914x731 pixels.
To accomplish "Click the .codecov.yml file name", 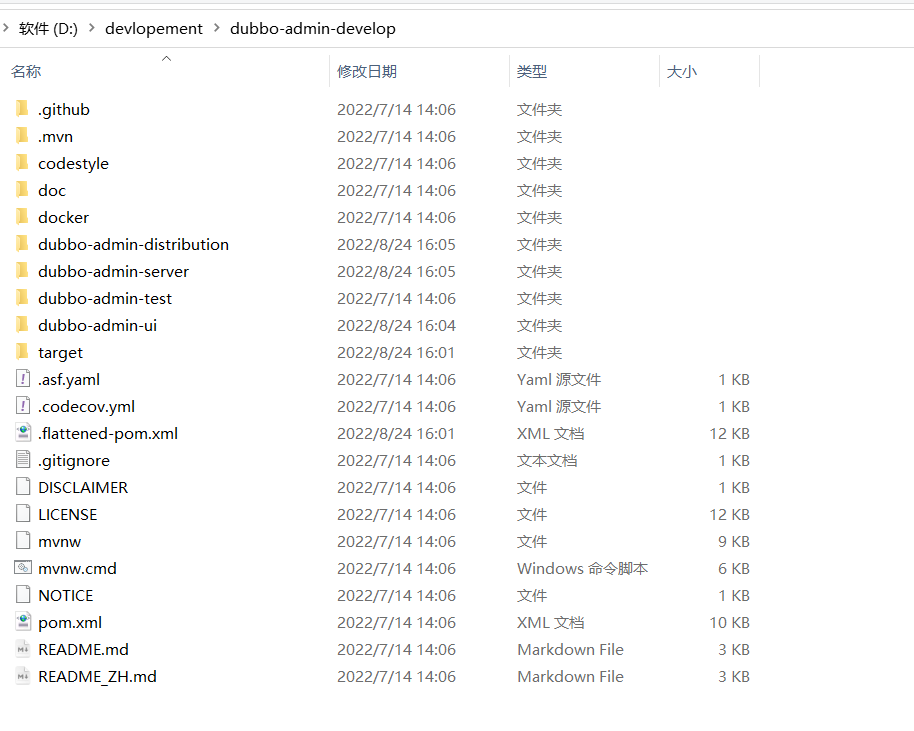I will (86, 406).
